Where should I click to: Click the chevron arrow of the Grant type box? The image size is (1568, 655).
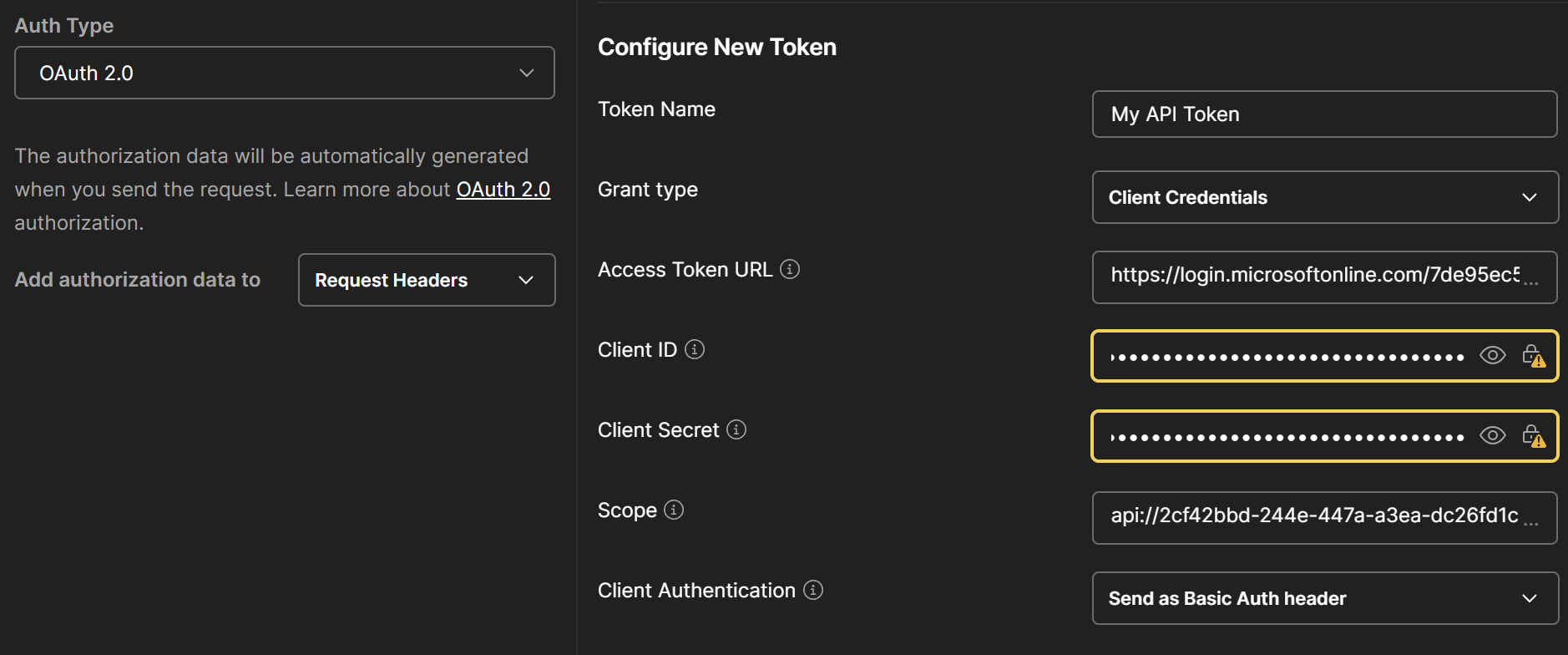[1529, 198]
